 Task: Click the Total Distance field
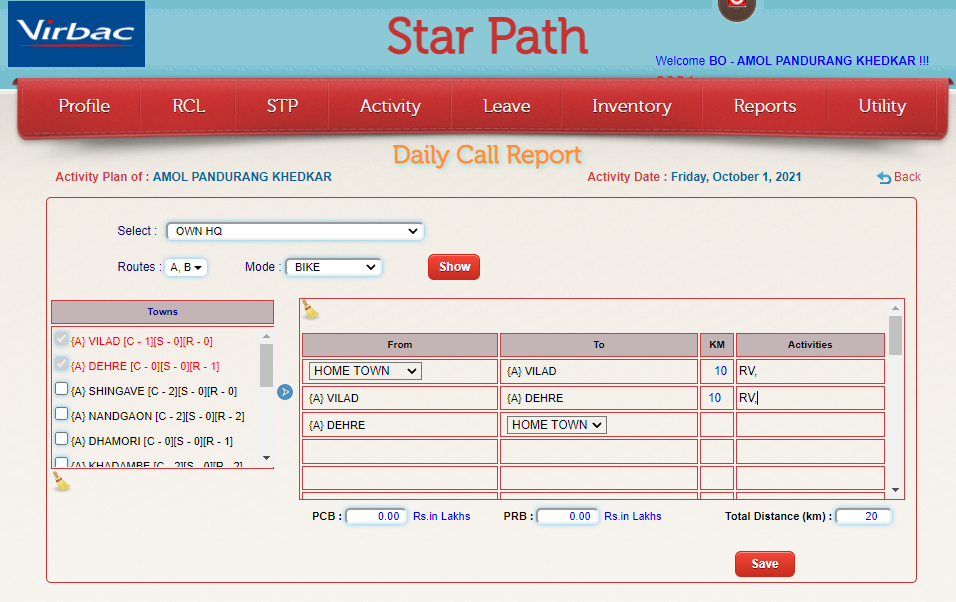pos(863,516)
